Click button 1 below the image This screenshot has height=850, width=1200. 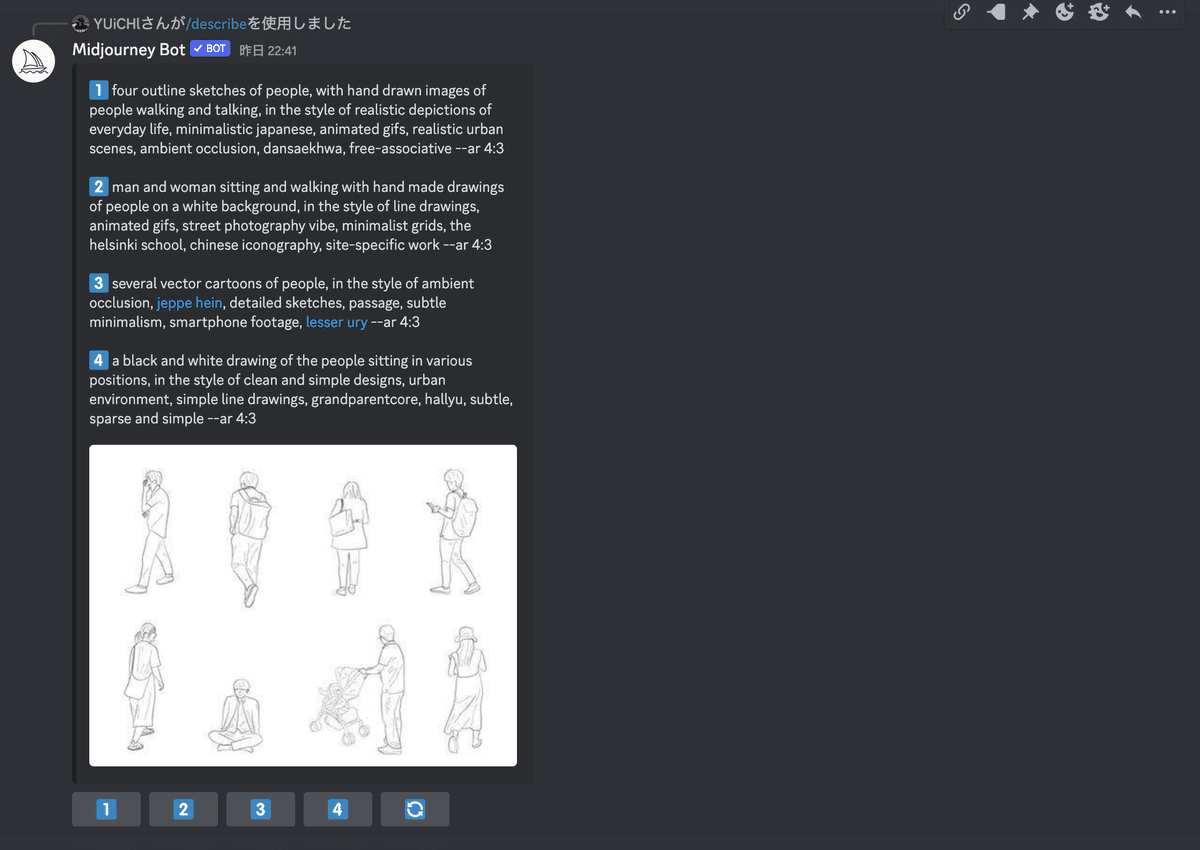106,809
